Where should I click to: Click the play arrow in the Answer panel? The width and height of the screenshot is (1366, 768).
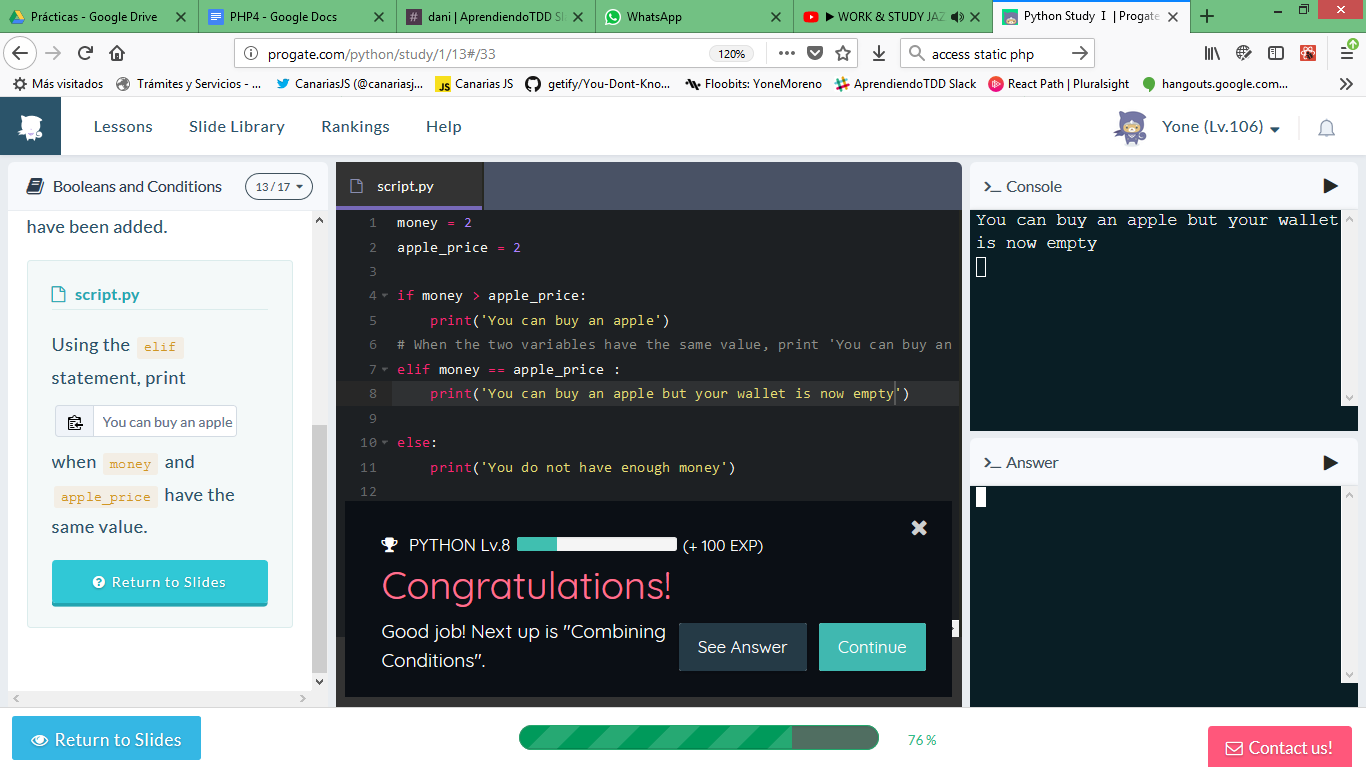1330,462
